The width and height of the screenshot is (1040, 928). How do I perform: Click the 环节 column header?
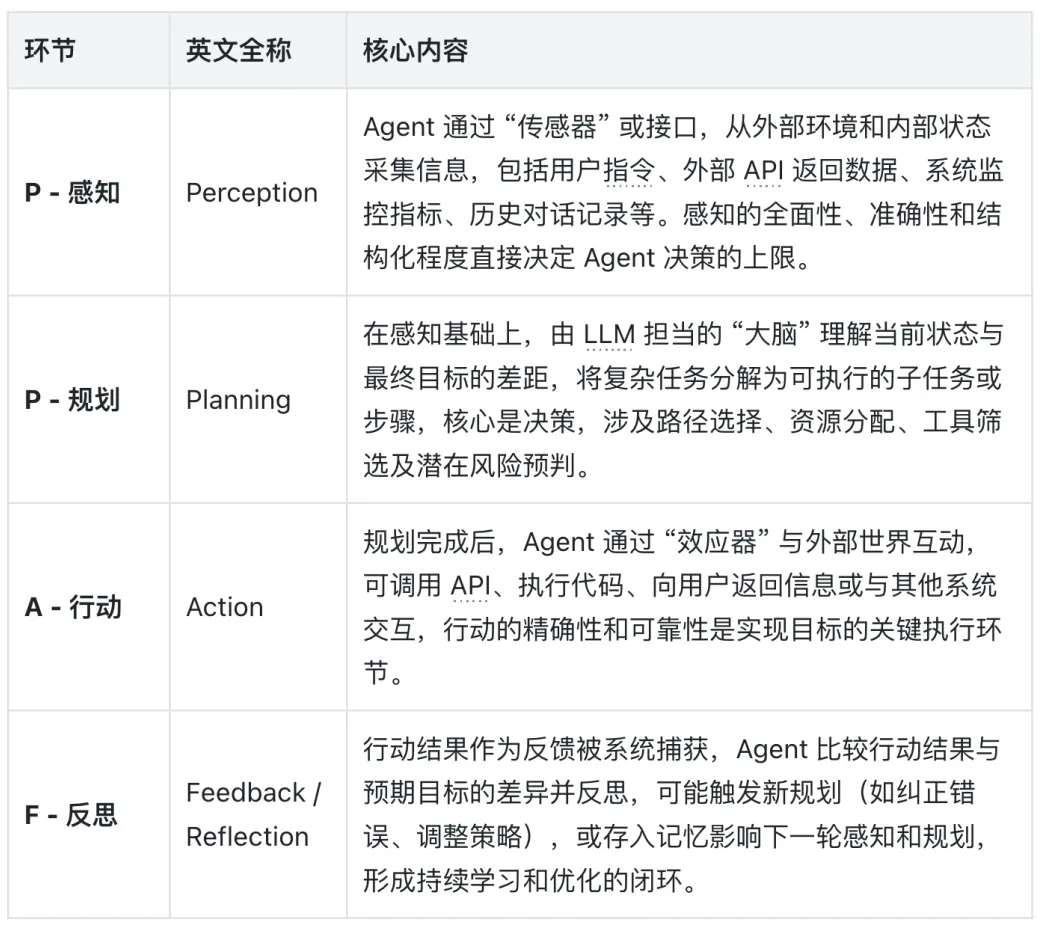click(x=50, y=51)
